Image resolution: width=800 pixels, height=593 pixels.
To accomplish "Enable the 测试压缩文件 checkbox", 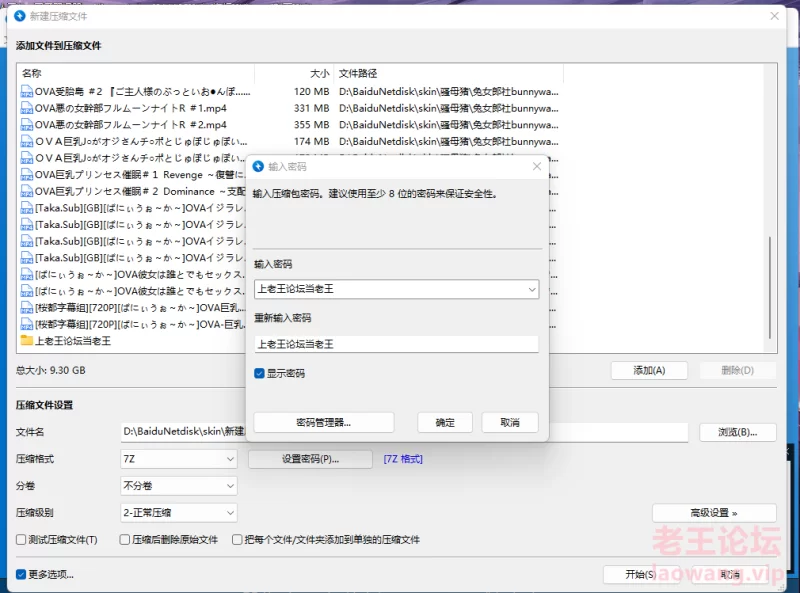I will [x=22, y=540].
